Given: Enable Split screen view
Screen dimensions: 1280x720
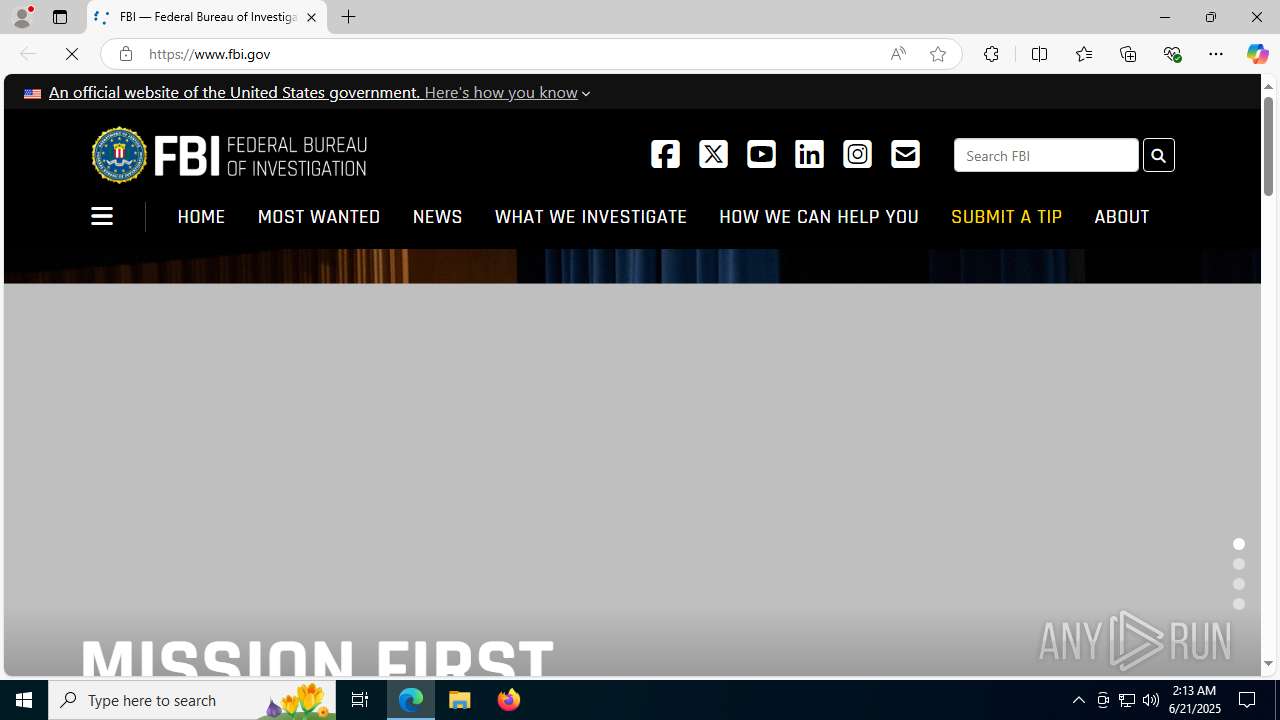Looking at the screenshot, I should [x=1039, y=54].
